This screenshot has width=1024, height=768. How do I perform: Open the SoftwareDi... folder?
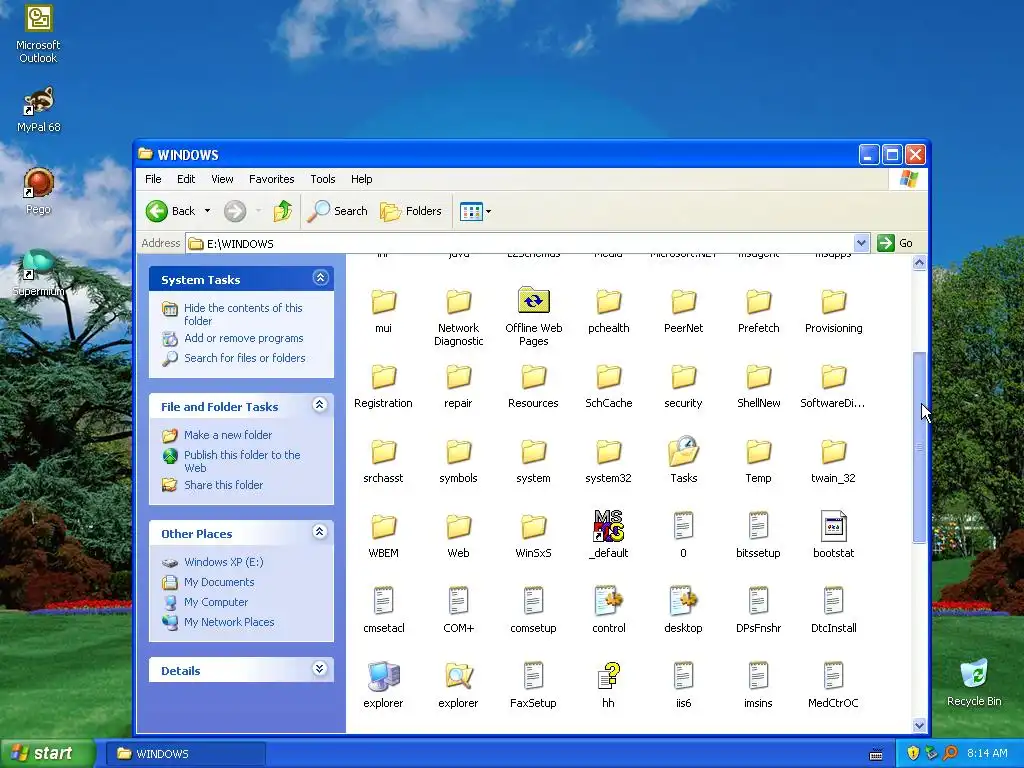tap(833, 376)
